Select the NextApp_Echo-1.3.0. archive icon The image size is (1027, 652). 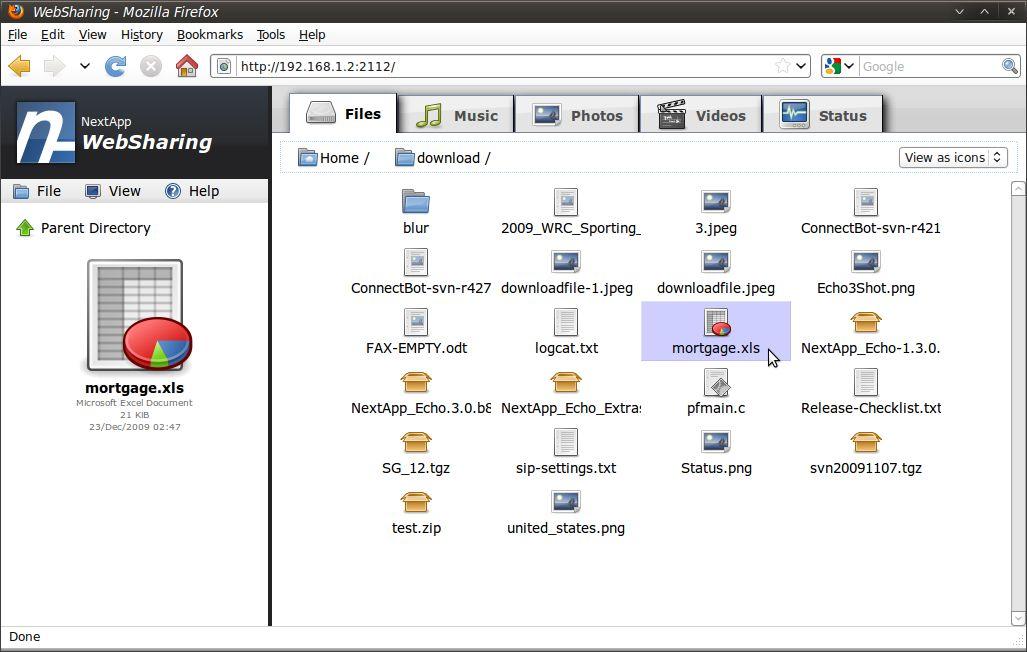point(866,322)
